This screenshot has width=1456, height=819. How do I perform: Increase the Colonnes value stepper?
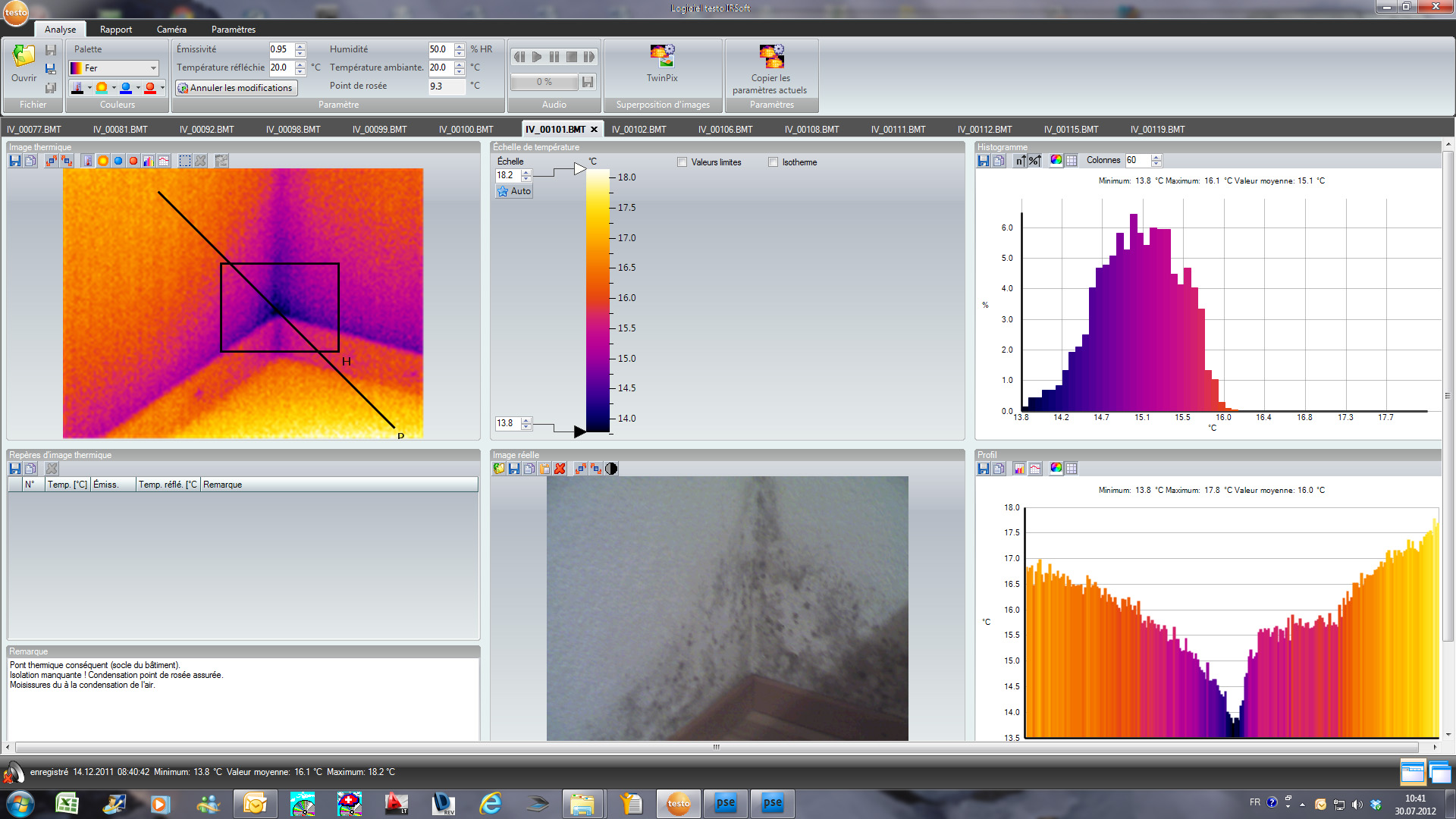pyautogui.click(x=1156, y=157)
